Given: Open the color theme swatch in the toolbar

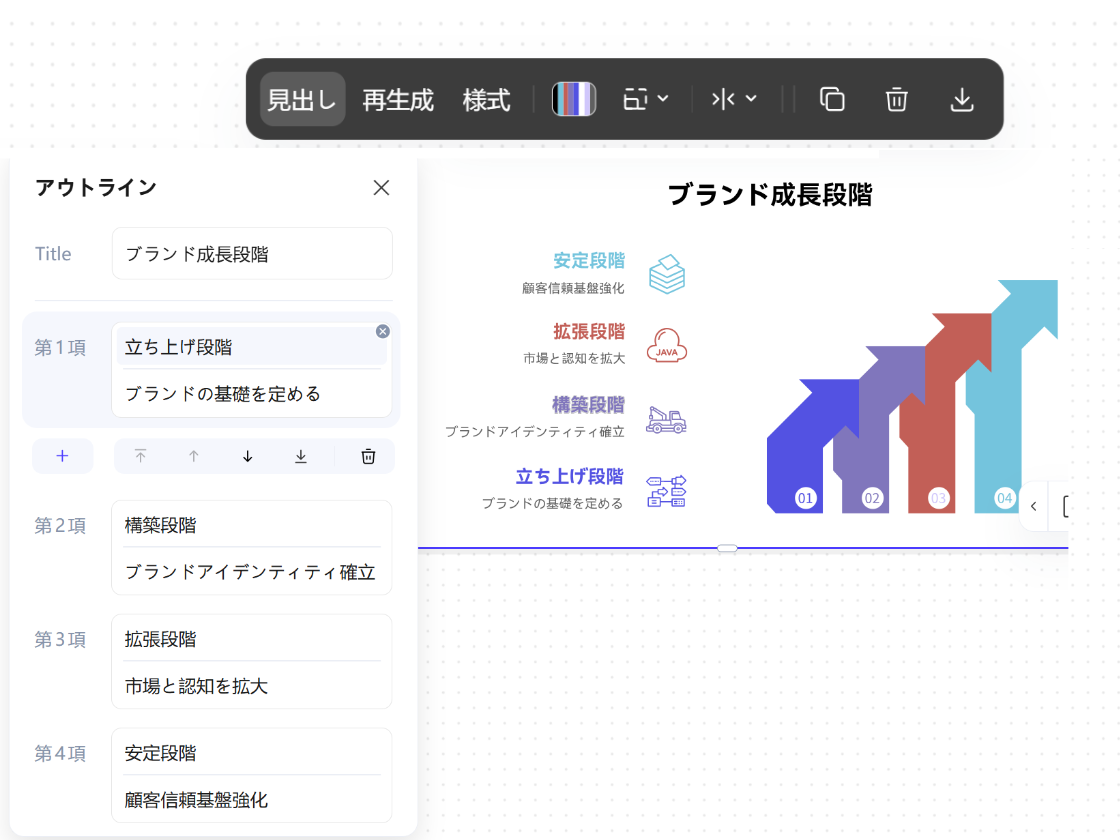Looking at the screenshot, I should pyautogui.click(x=574, y=99).
